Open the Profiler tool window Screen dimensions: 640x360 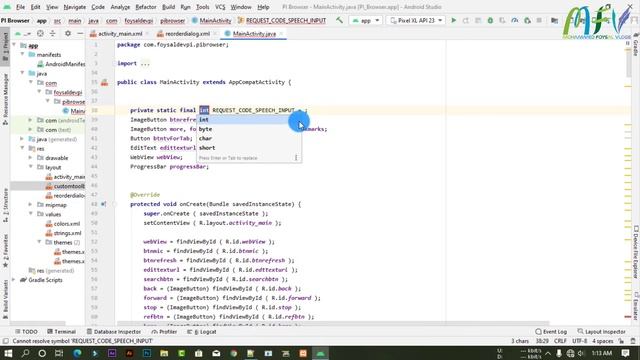[164, 331]
